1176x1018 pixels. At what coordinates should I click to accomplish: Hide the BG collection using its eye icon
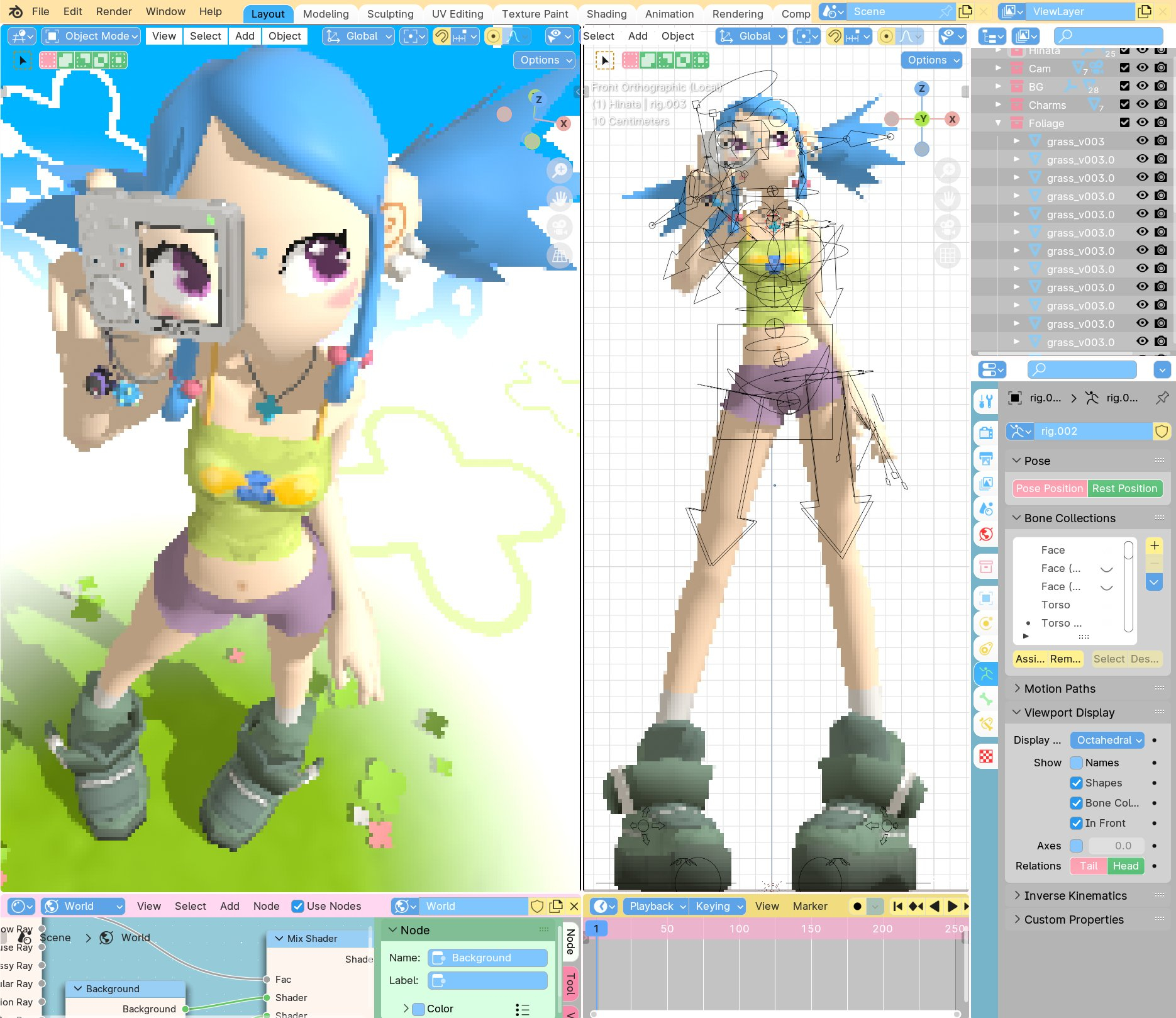pyautogui.click(x=1143, y=86)
